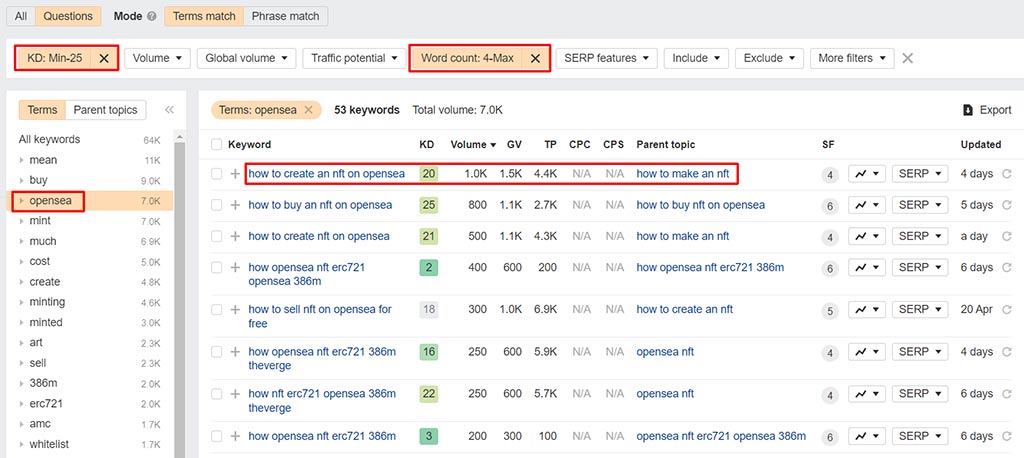Open the 'how to make an nft' parent topic link

click(x=683, y=174)
